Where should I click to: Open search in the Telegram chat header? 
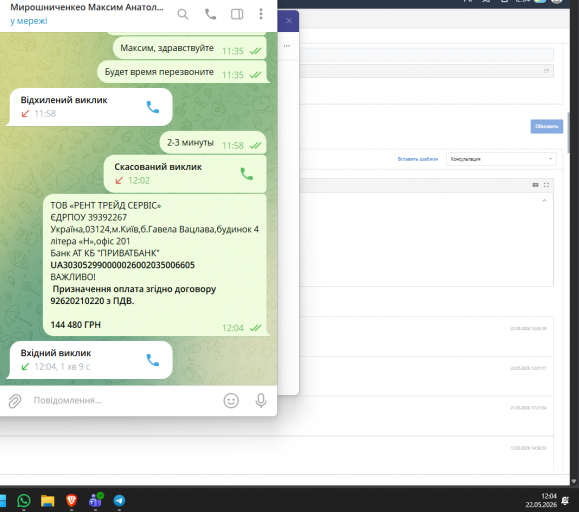click(183, 14)
